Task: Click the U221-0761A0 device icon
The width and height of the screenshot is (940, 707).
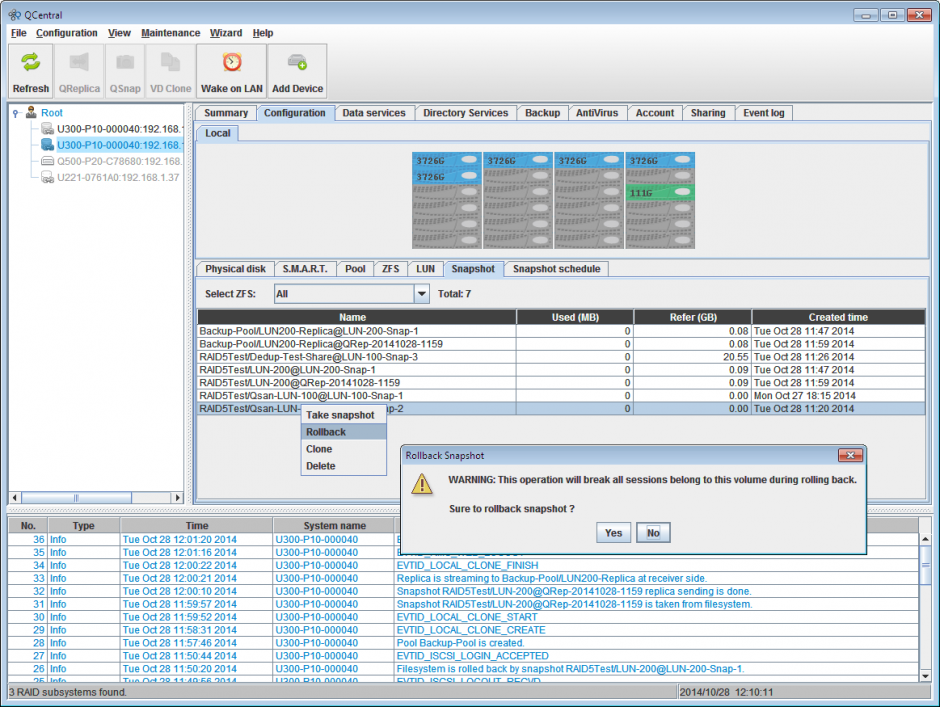Action: point(47,177)
